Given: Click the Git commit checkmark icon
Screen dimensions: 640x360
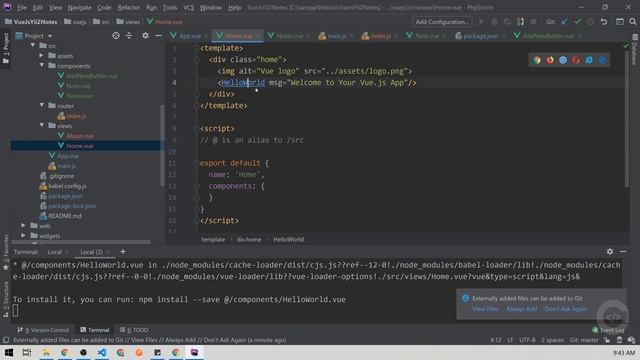Looking at the screenshot, I should click(x=577, y=22).
